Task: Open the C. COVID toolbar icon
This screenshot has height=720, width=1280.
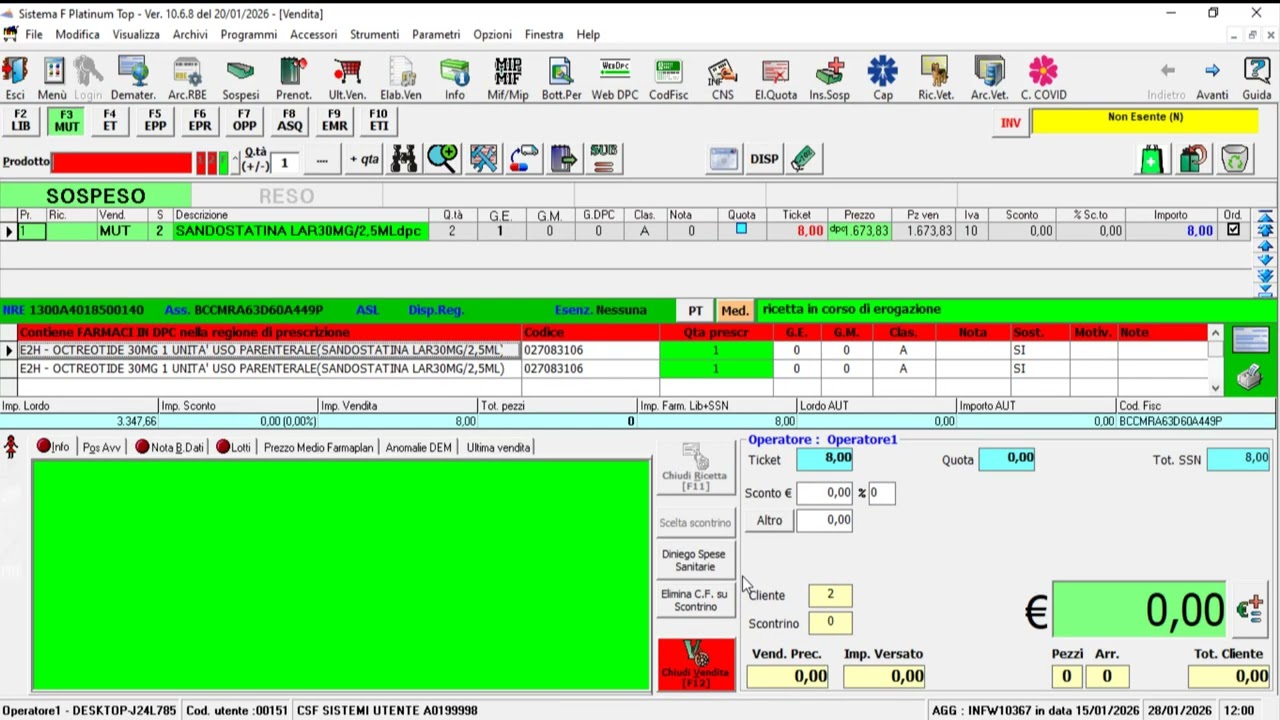Action: click(x=1043, y=79)
